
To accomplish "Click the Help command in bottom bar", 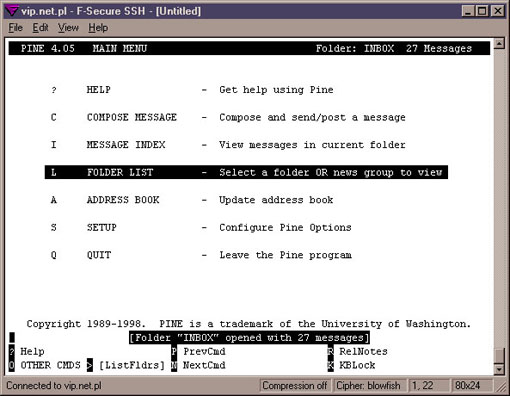I will click(x=32, y=351).
